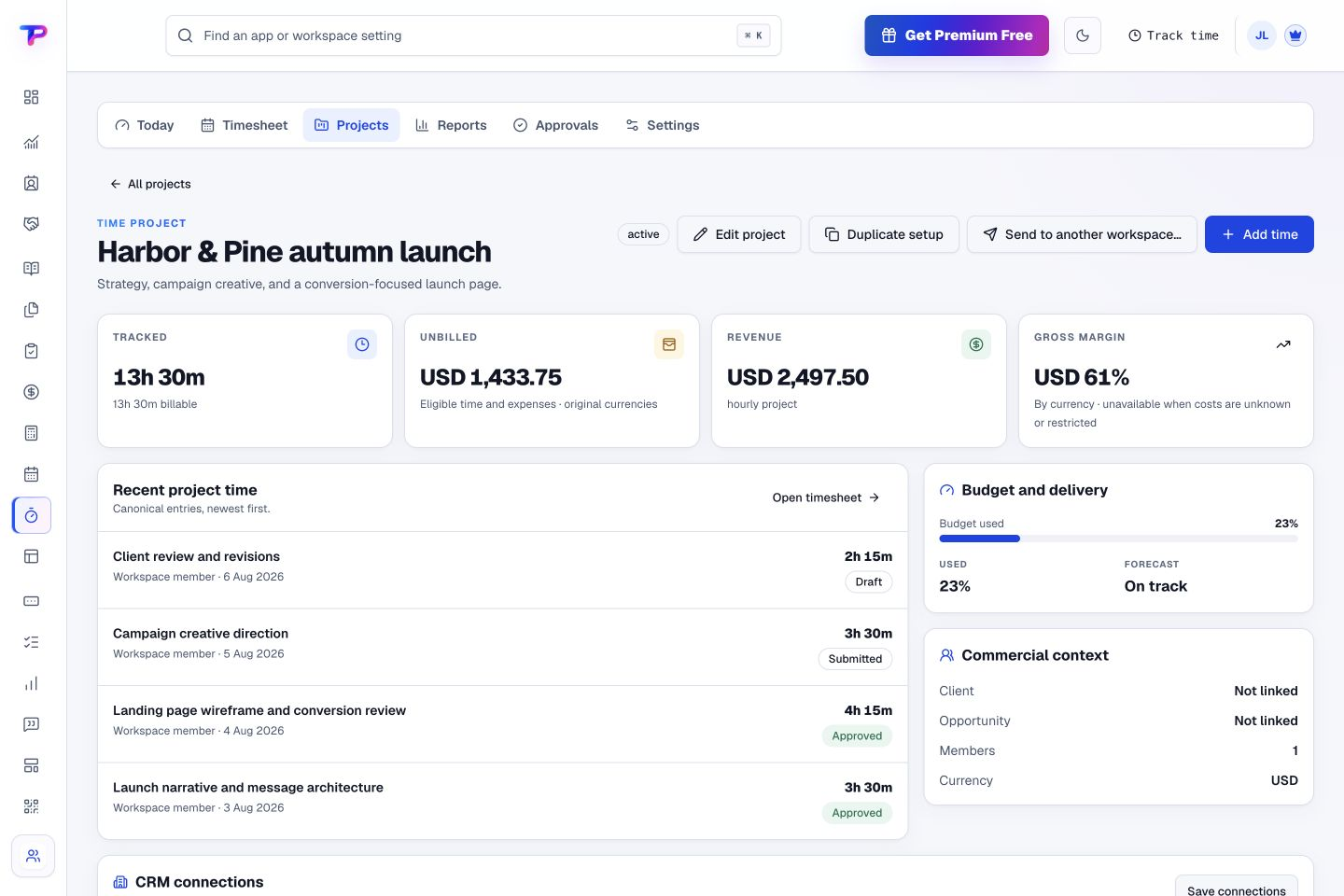Click the Duplicate setup button
Screen dimensions: 1344x896
coord(884,234)
